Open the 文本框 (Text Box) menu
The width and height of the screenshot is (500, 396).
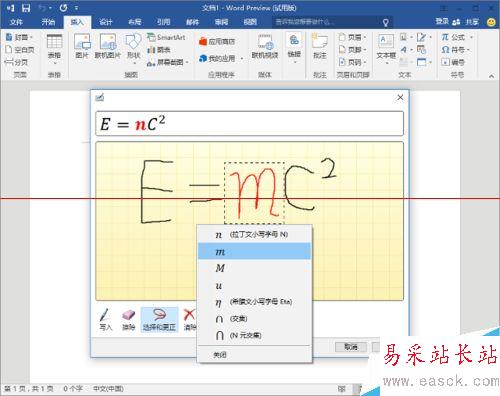[386, 49]
